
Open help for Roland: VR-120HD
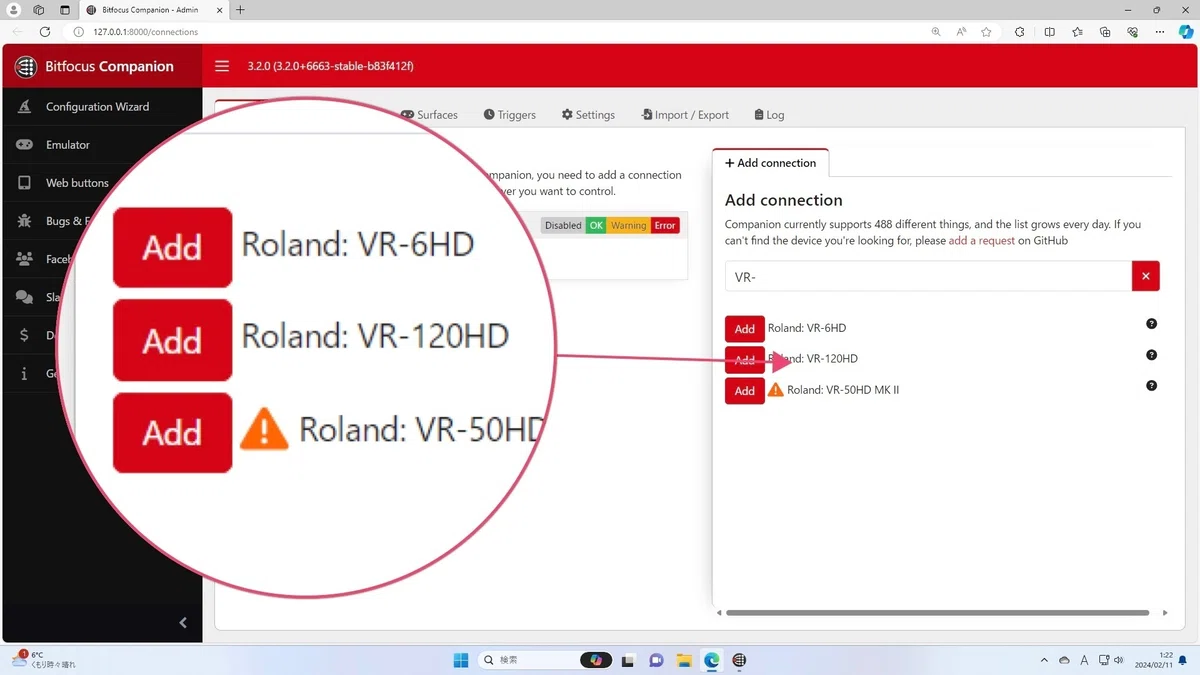(x=1151, y=355)
